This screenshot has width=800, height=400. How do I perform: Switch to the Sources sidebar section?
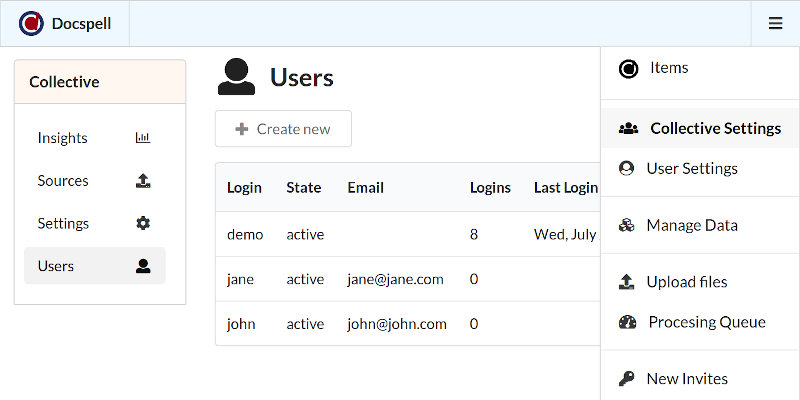click(x=63, y=181)
